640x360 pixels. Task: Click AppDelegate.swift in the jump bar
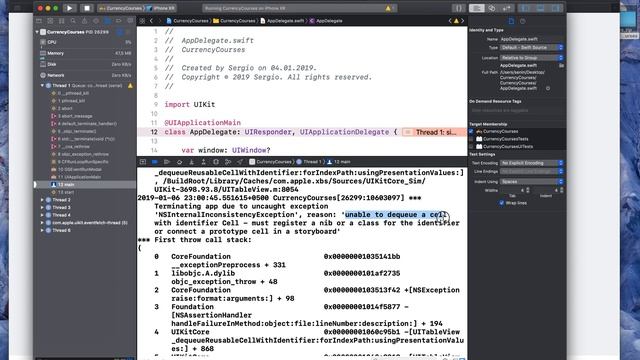282,21
